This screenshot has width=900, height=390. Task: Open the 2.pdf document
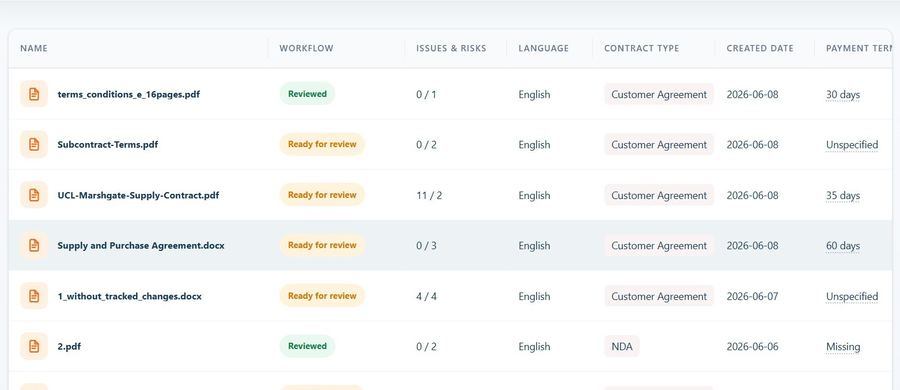(x=69, y=346)
